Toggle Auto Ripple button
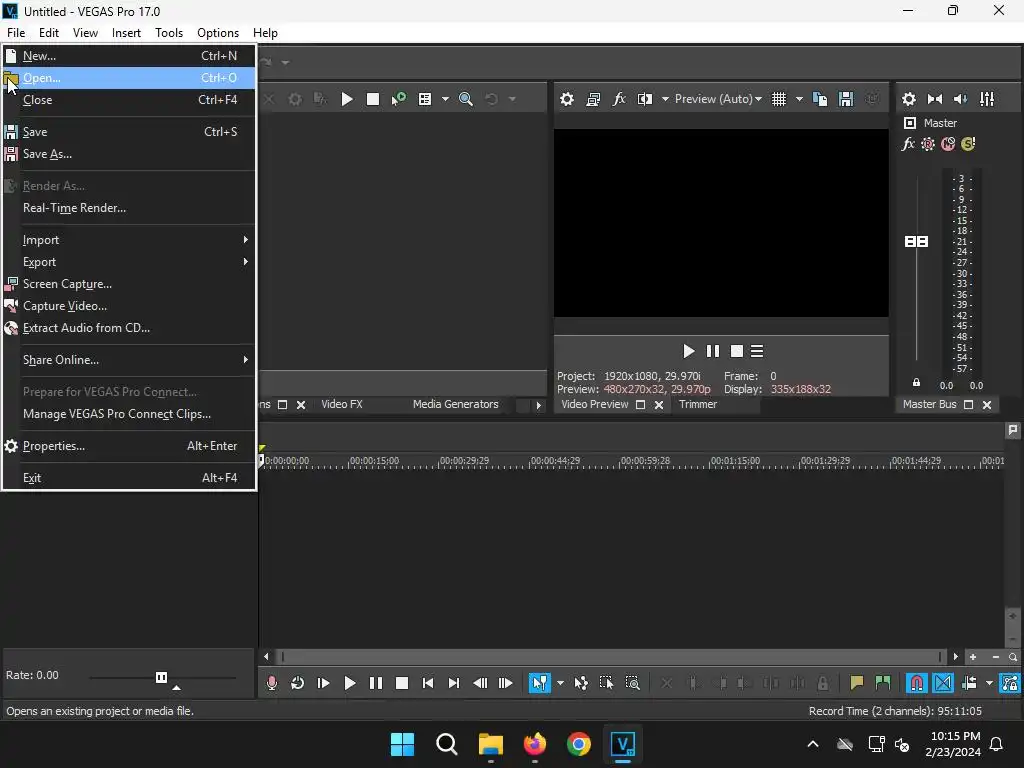Image resolution: width=1024 pixels, height=768 pixels. point(969,683)
